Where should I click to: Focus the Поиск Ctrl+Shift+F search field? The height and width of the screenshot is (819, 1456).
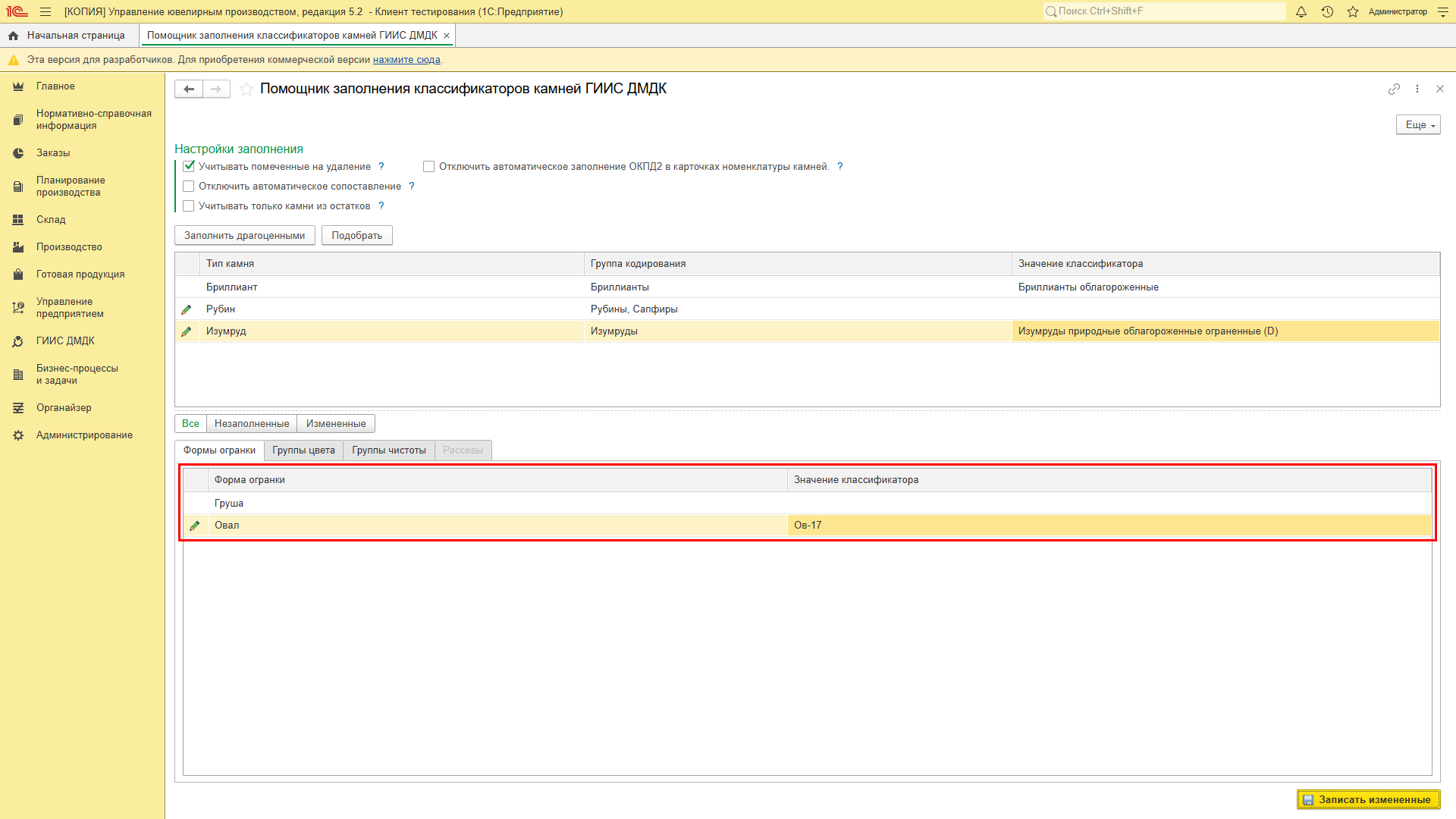click(x=1164, y=11)
